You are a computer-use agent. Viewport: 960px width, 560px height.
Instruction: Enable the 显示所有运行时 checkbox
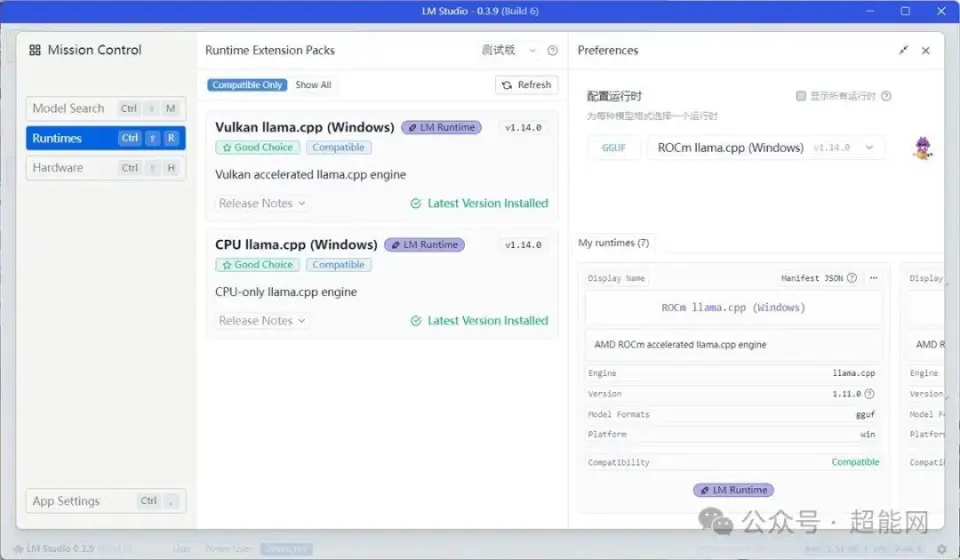pyautogui.click(x=800, y=96)
